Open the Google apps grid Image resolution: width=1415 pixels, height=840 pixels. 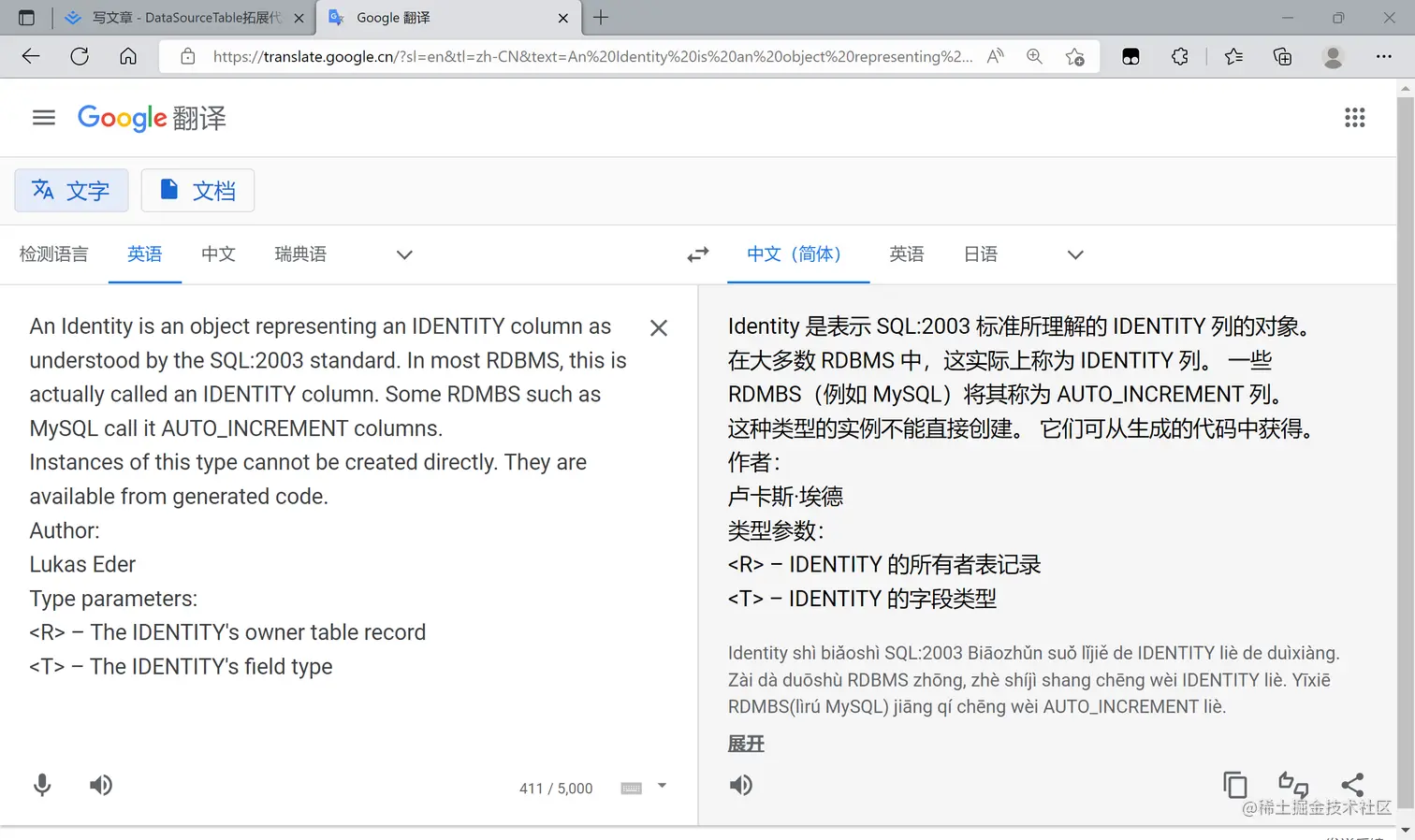pos(1354,118)
